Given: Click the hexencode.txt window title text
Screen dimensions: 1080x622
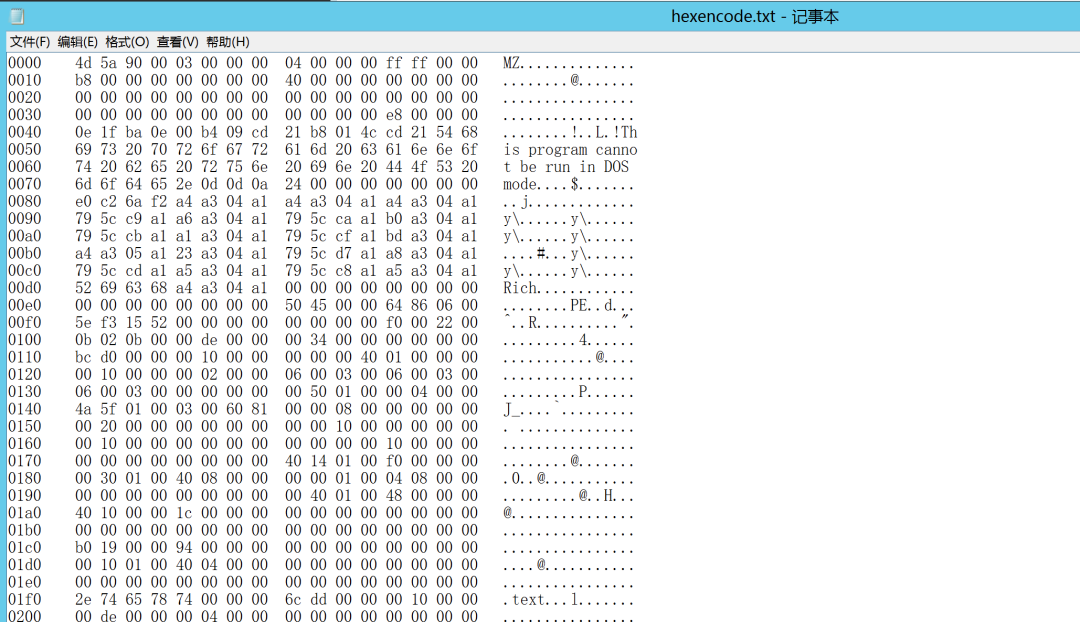Looking at the screenshot, I should 755,17.
